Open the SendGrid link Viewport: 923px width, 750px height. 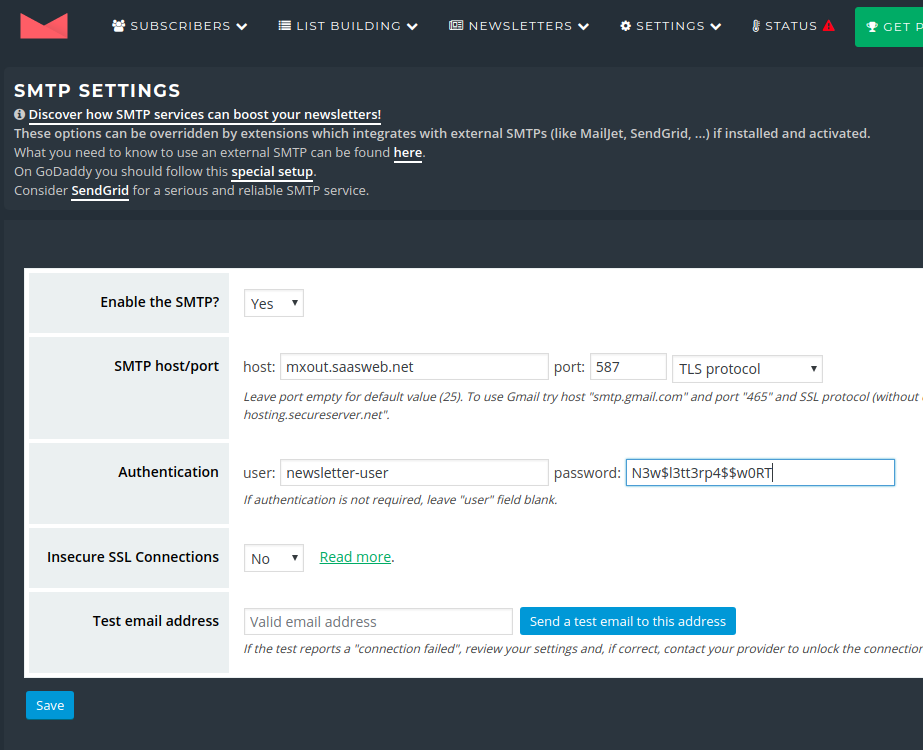tap(100, 191)
